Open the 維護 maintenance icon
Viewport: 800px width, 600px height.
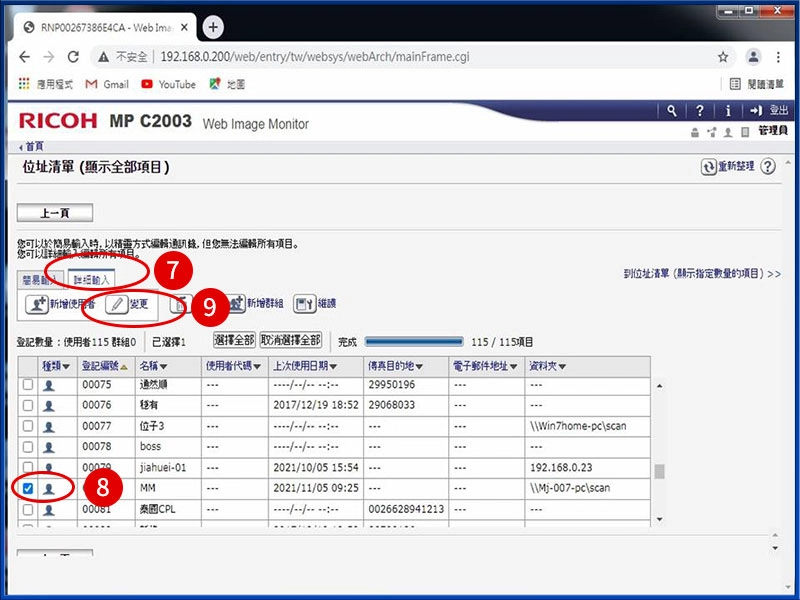(303, 303)
